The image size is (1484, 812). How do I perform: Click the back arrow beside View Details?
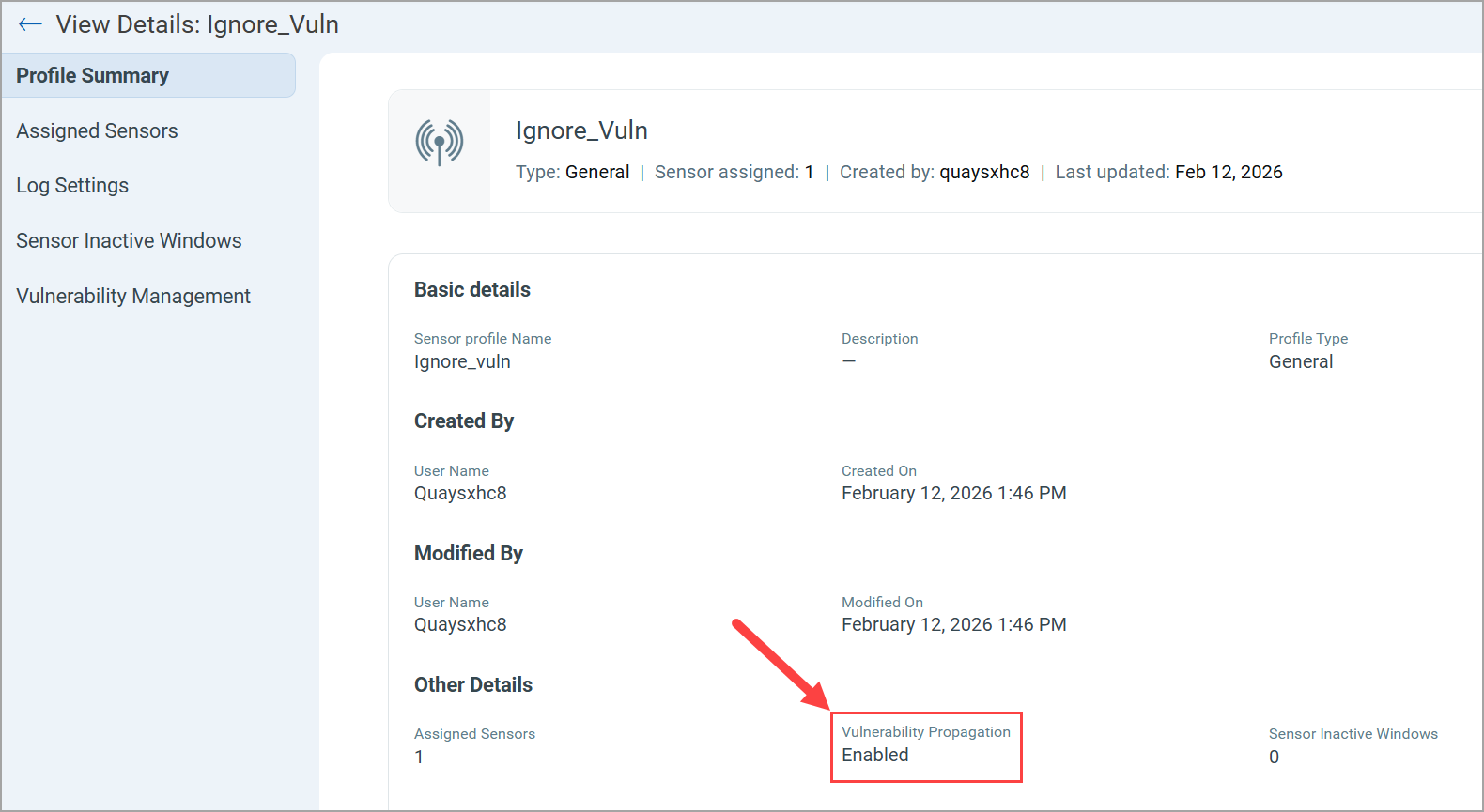30,24
